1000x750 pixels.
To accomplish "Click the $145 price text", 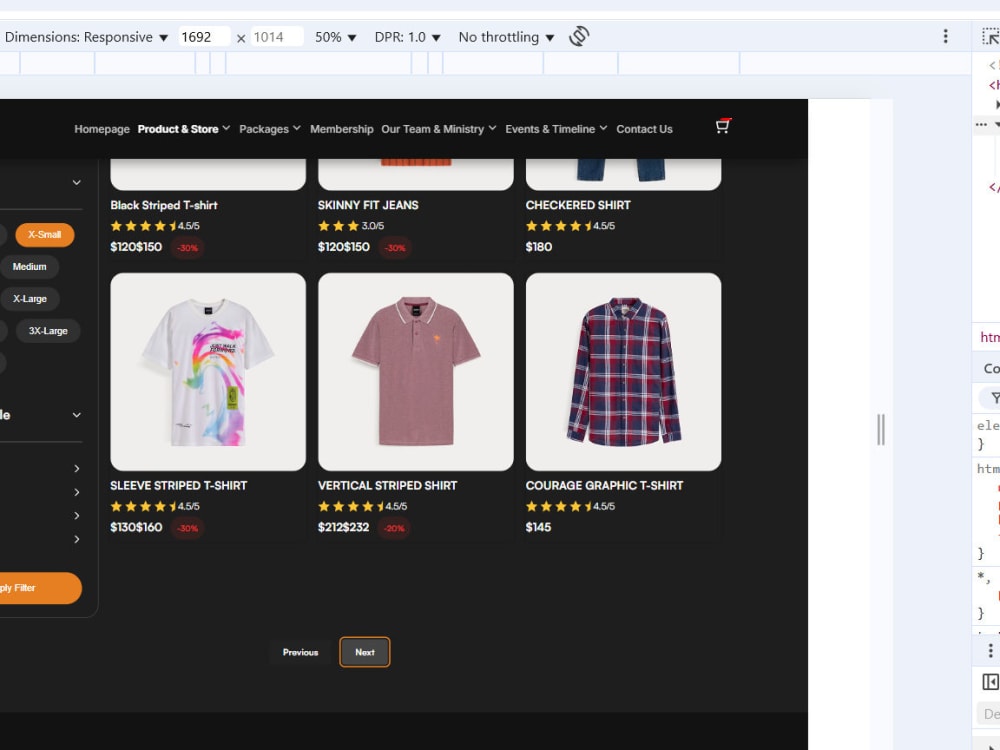I will pyautogui.click(x=538, y=527).
